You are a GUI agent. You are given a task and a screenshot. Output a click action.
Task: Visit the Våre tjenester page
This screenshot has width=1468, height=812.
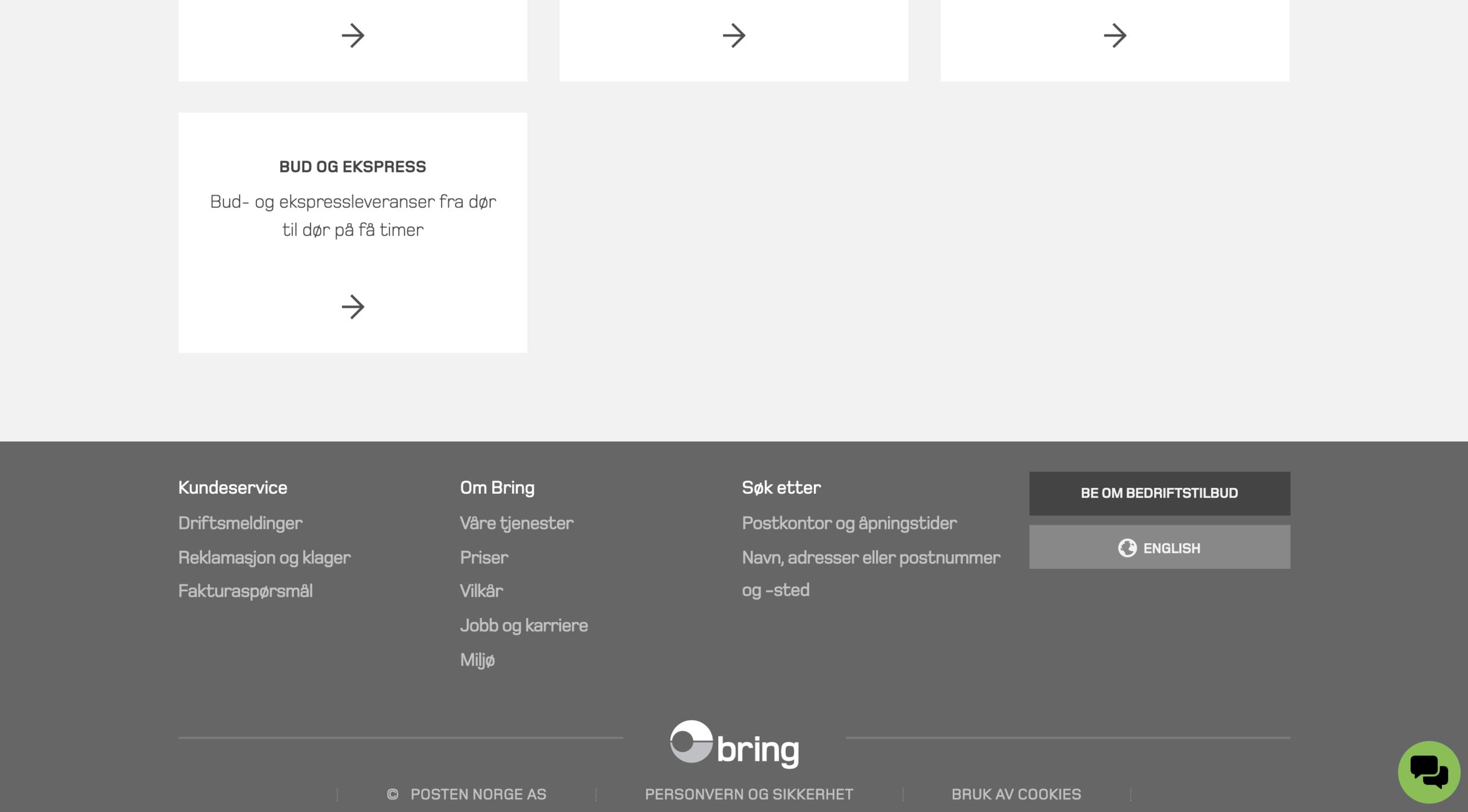tap(516, 523)
